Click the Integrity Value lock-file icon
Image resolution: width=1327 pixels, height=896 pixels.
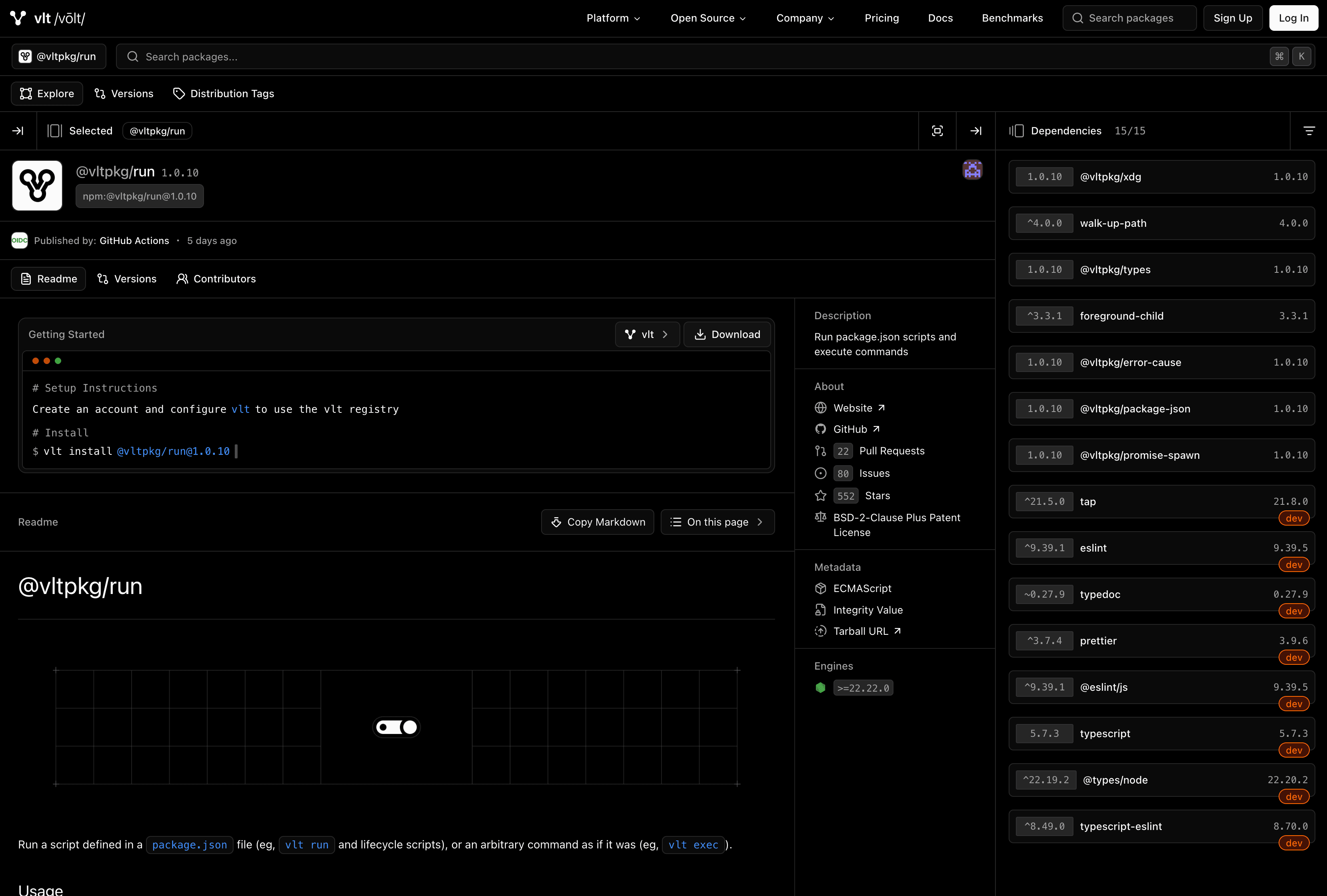coord(821,610)
